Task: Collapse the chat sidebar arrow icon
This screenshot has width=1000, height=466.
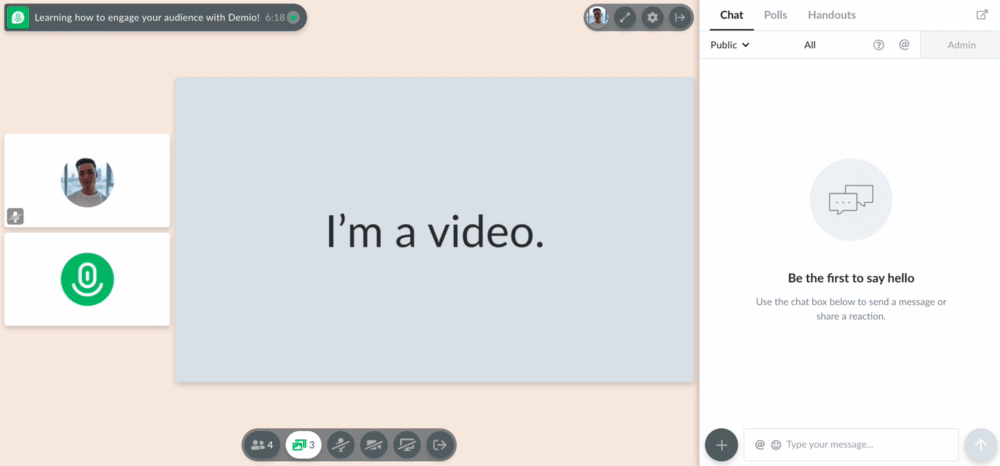Action: click(x=679, y=18)
